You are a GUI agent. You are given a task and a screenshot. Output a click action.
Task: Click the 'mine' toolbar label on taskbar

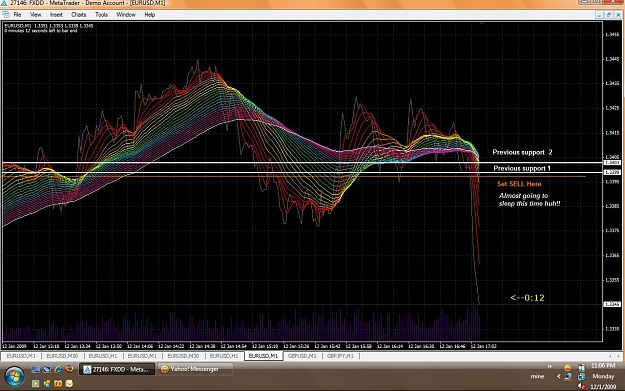(537, 376)
